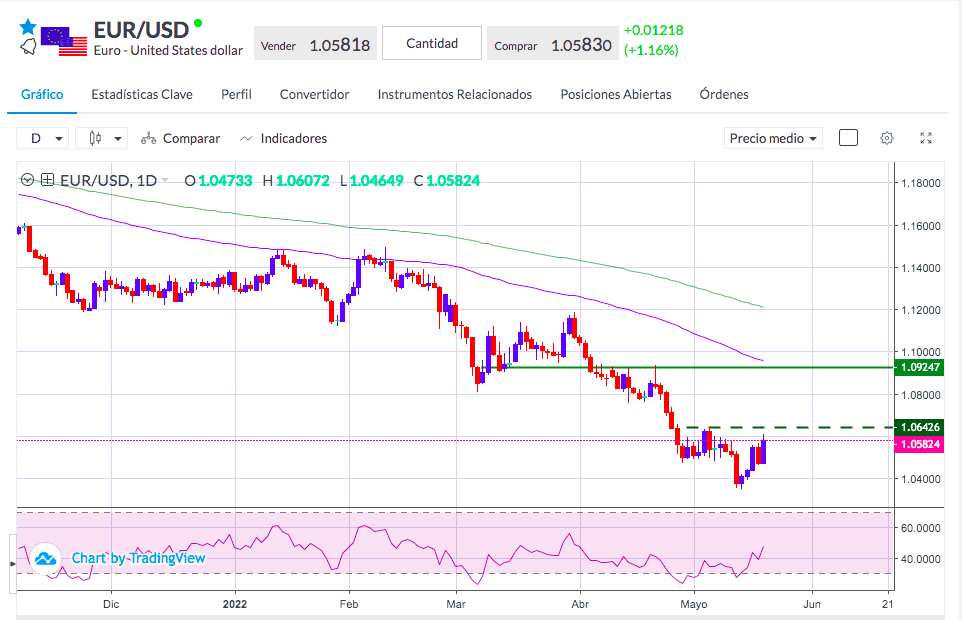Open the Órdenes tab

[x=724, y=94]
